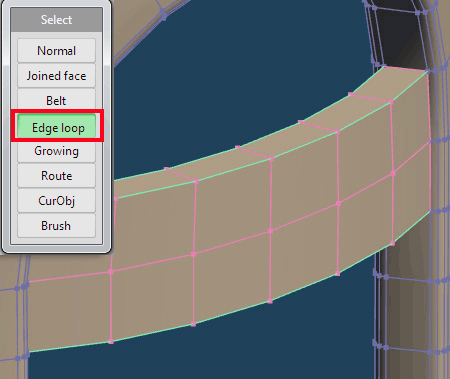
Task: Click the pink horizontal edge loop line
Action: 233,243
